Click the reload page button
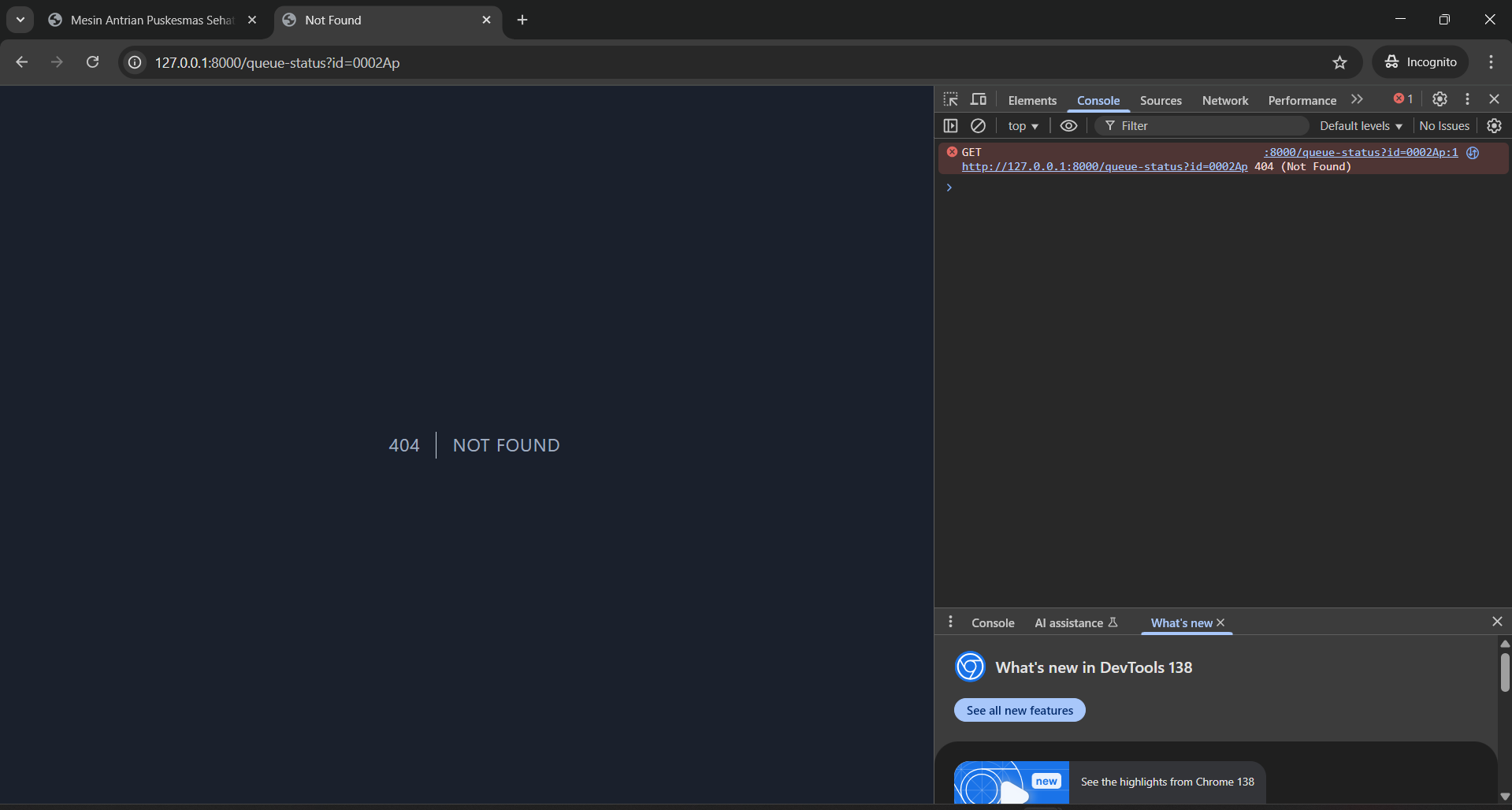This screenshot has width=1512, height=810. point(93,62)
